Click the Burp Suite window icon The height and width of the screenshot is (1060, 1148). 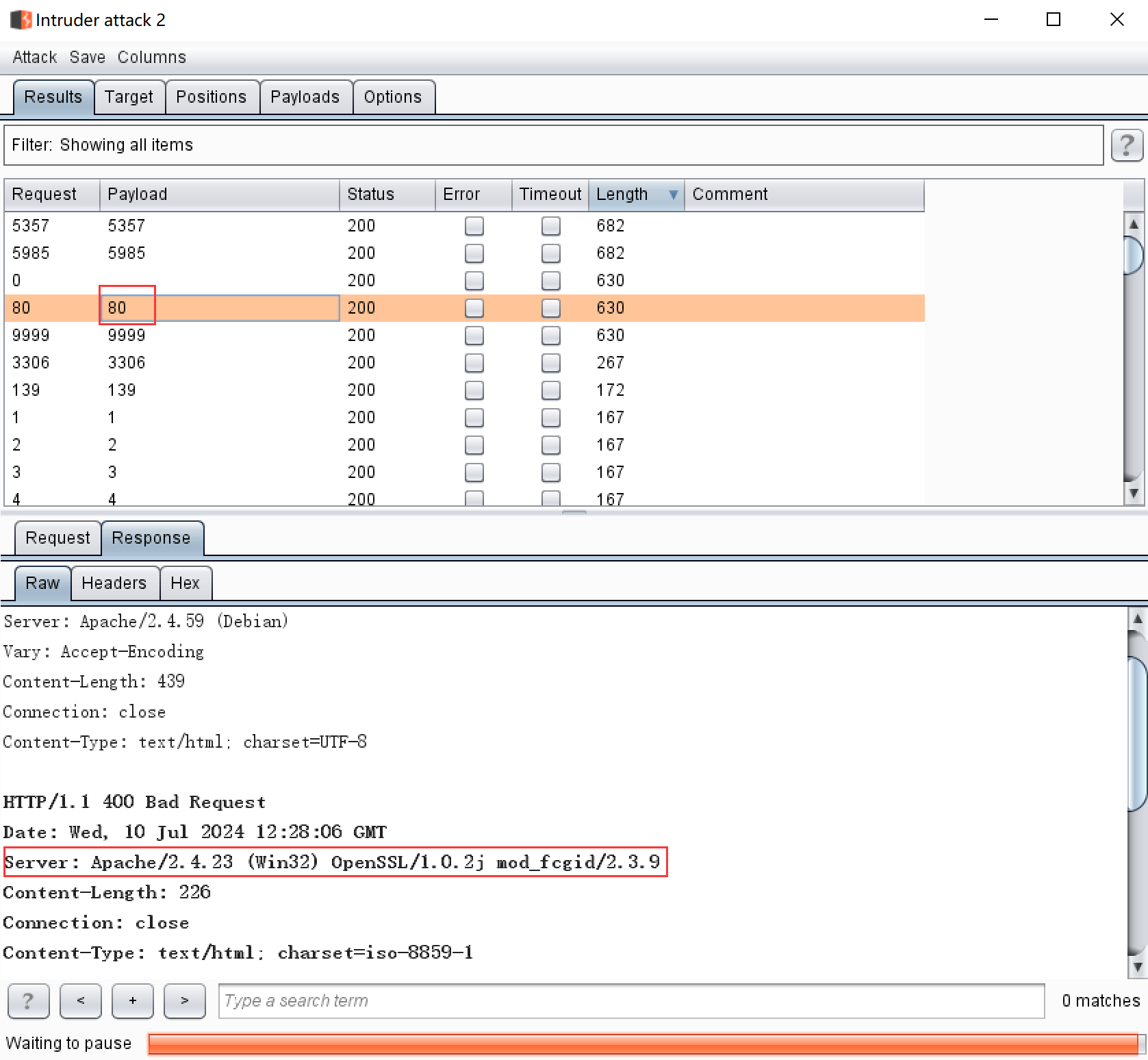click(21, 20)
